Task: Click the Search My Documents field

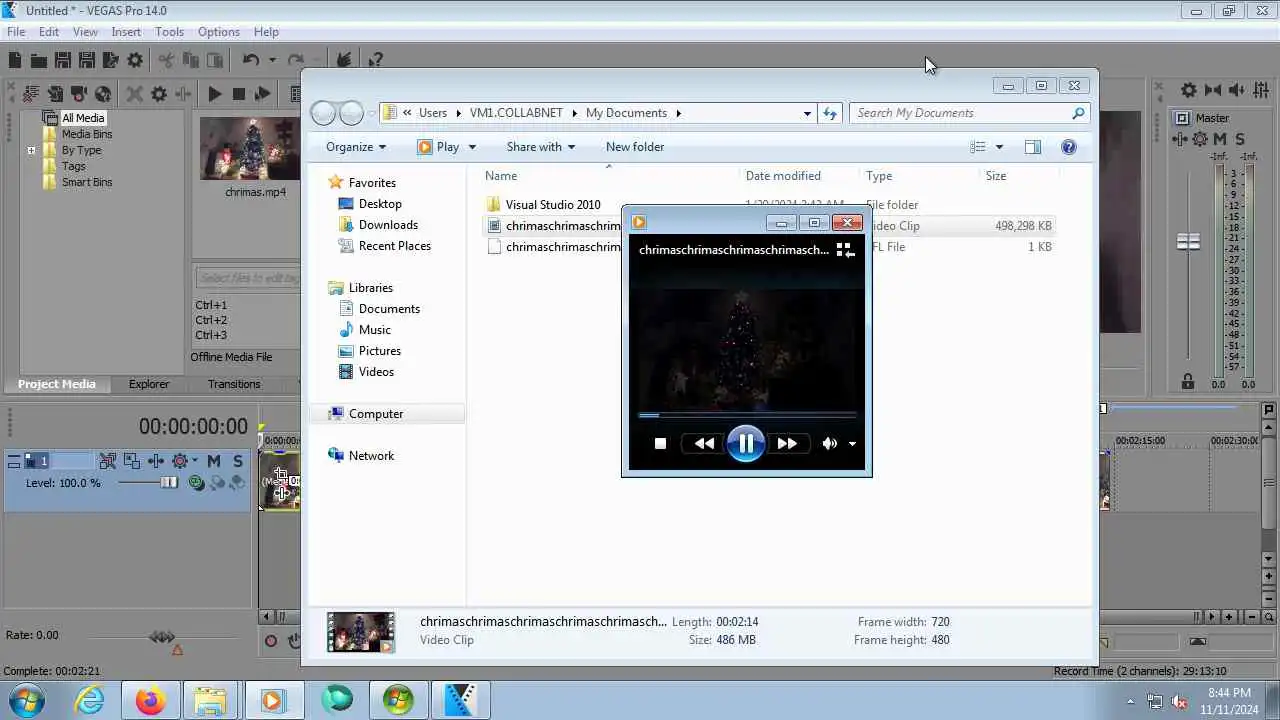Action: click(969, 113)
